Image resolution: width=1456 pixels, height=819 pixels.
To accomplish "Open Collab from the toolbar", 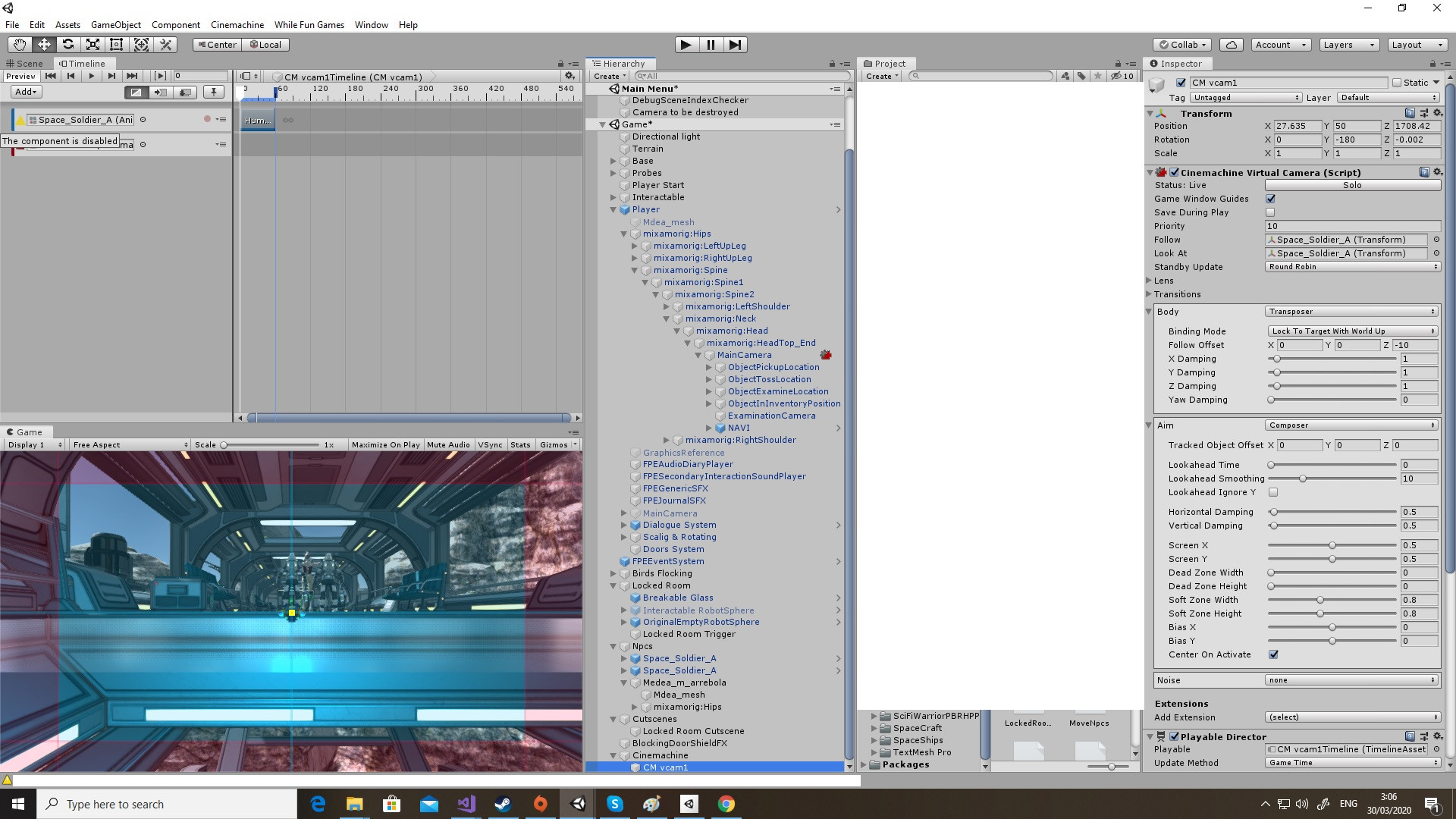I will (1181, 45).
